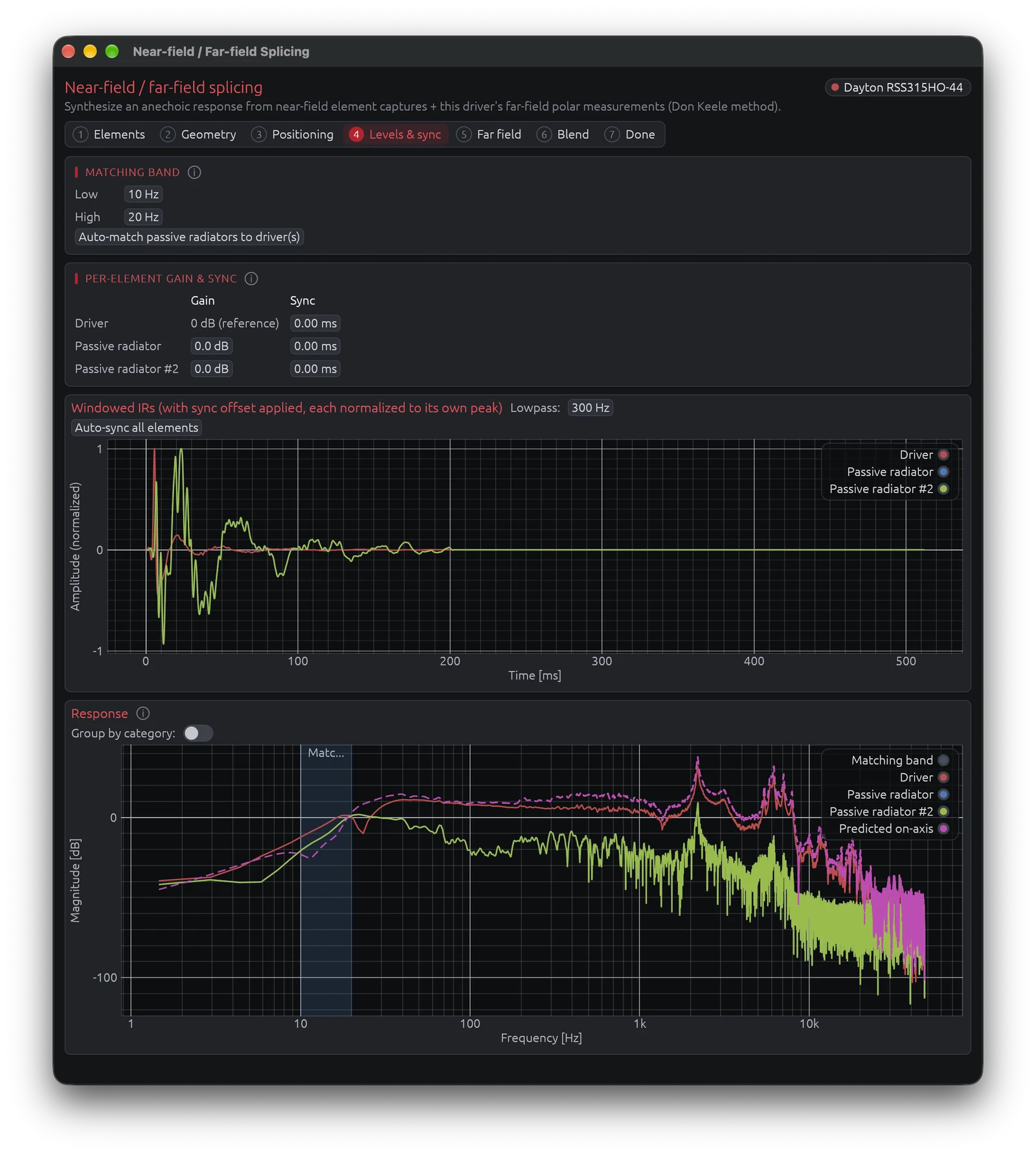This screenshot has height=1155, width=1036.
Task: Toggle Predicted on-axis curve in Response legend
Action: point(943,829)
